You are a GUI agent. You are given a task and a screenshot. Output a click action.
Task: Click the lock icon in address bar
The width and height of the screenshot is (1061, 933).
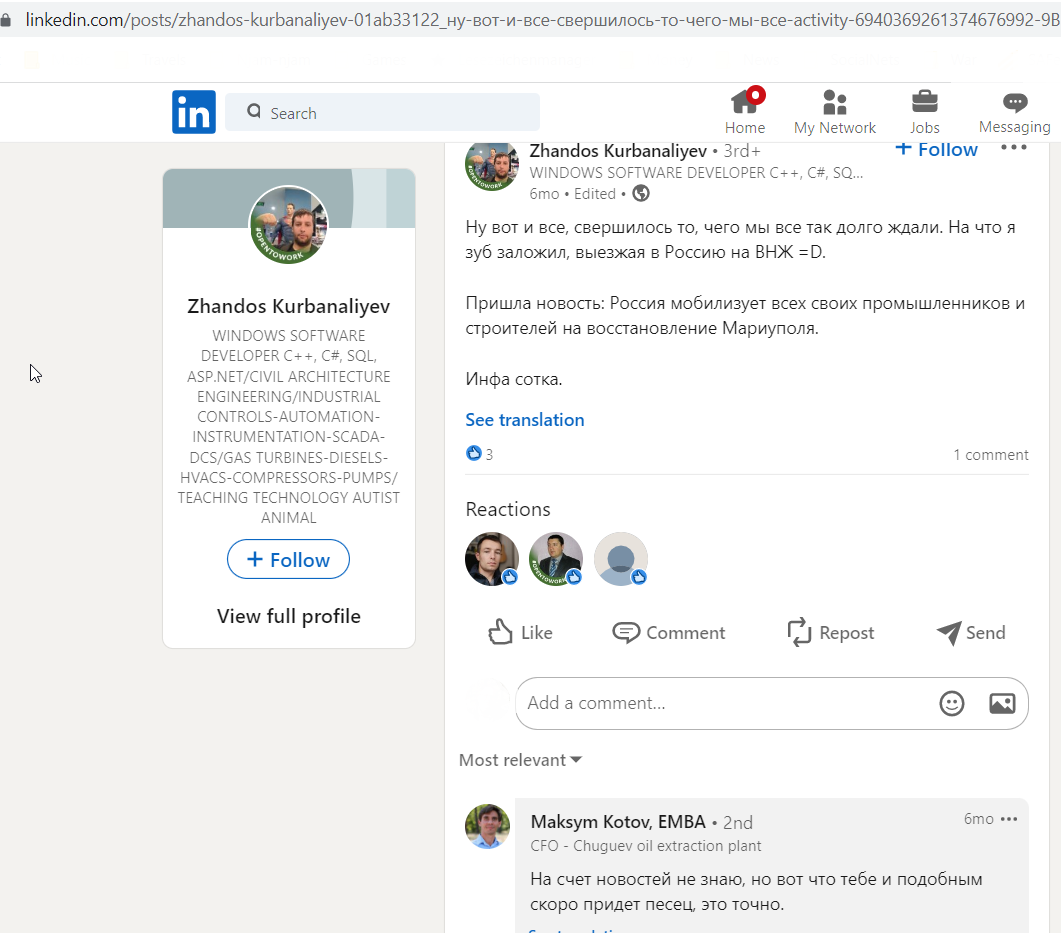tap(5, 20)
